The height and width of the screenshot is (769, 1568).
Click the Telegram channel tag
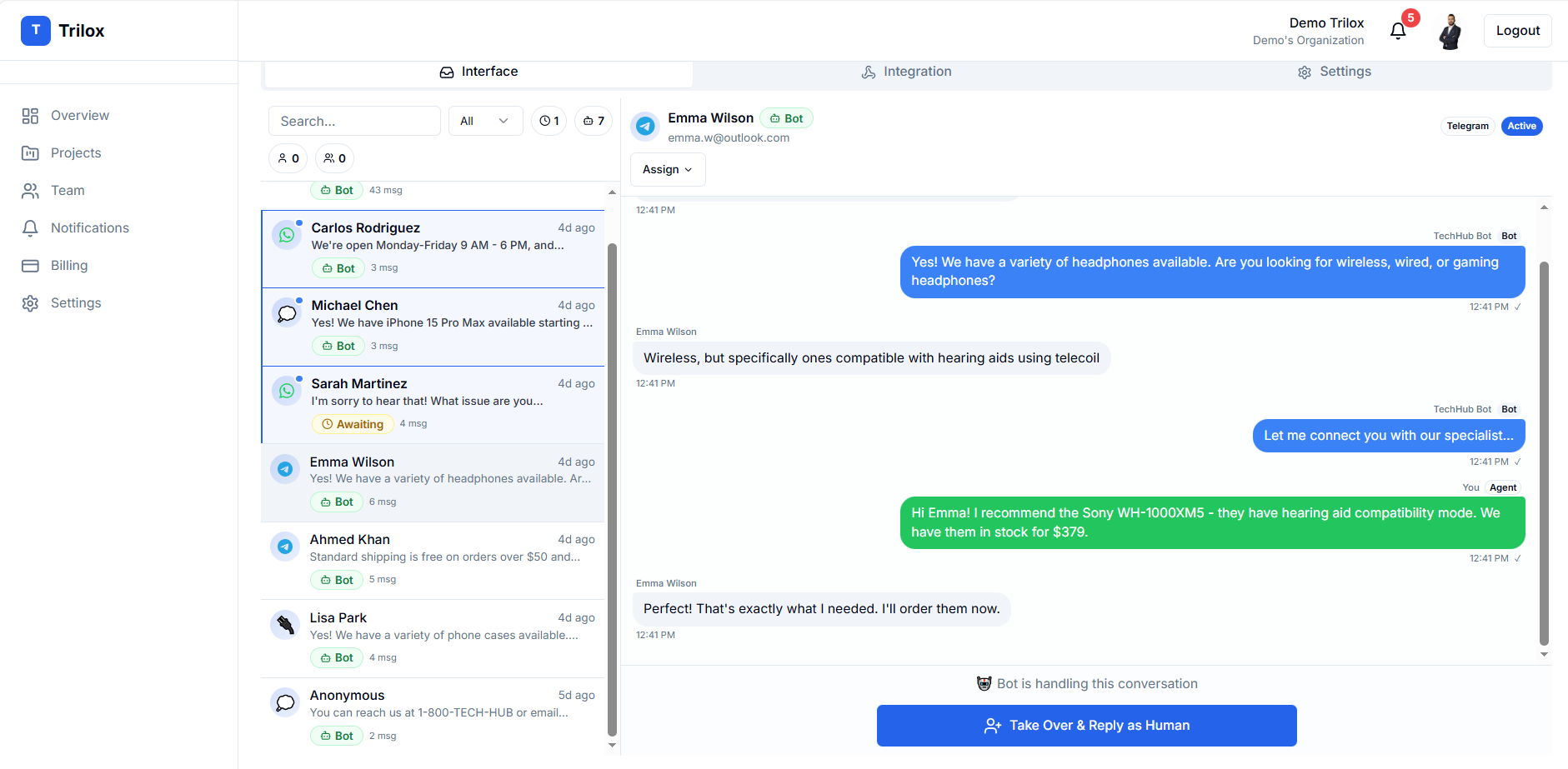pyautogui.click(x=1467, y=126)
